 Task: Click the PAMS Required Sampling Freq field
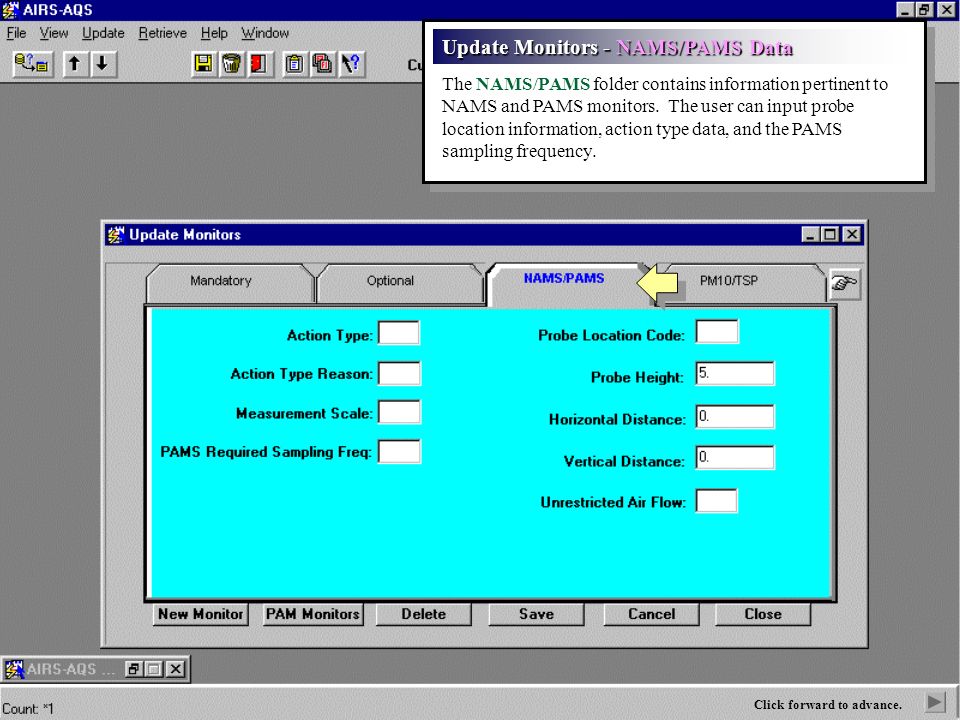point(399,452)
